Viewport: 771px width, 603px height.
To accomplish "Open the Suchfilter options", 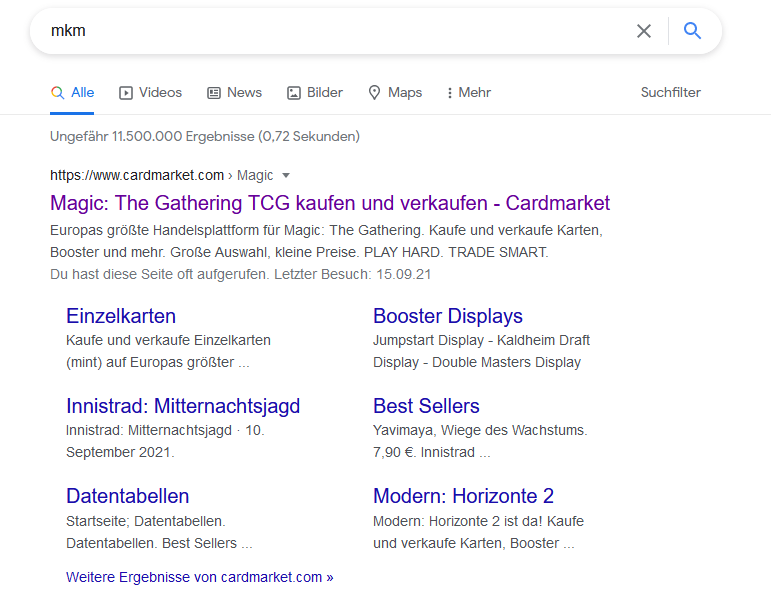I will point(671,92).
